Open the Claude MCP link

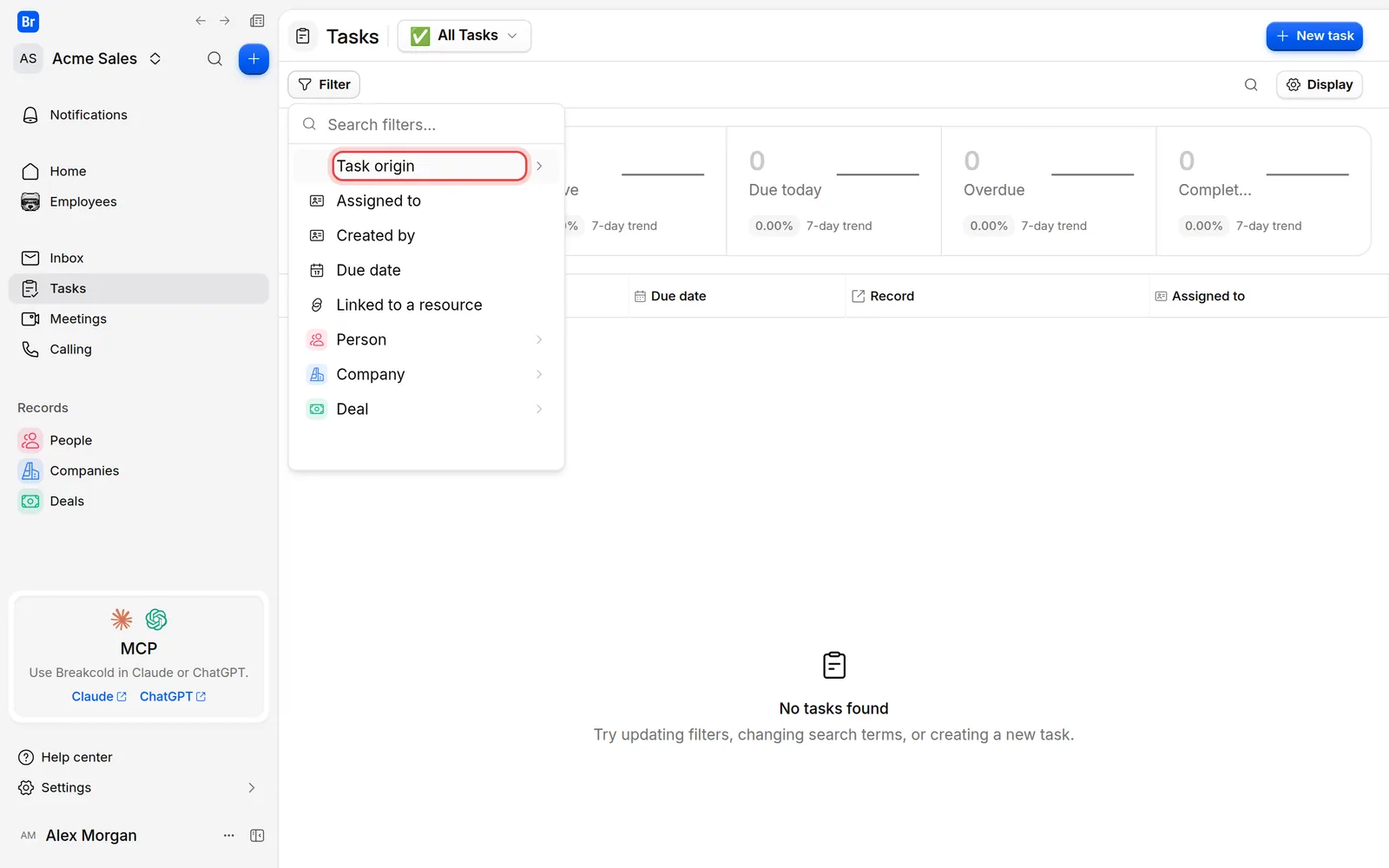99,696
